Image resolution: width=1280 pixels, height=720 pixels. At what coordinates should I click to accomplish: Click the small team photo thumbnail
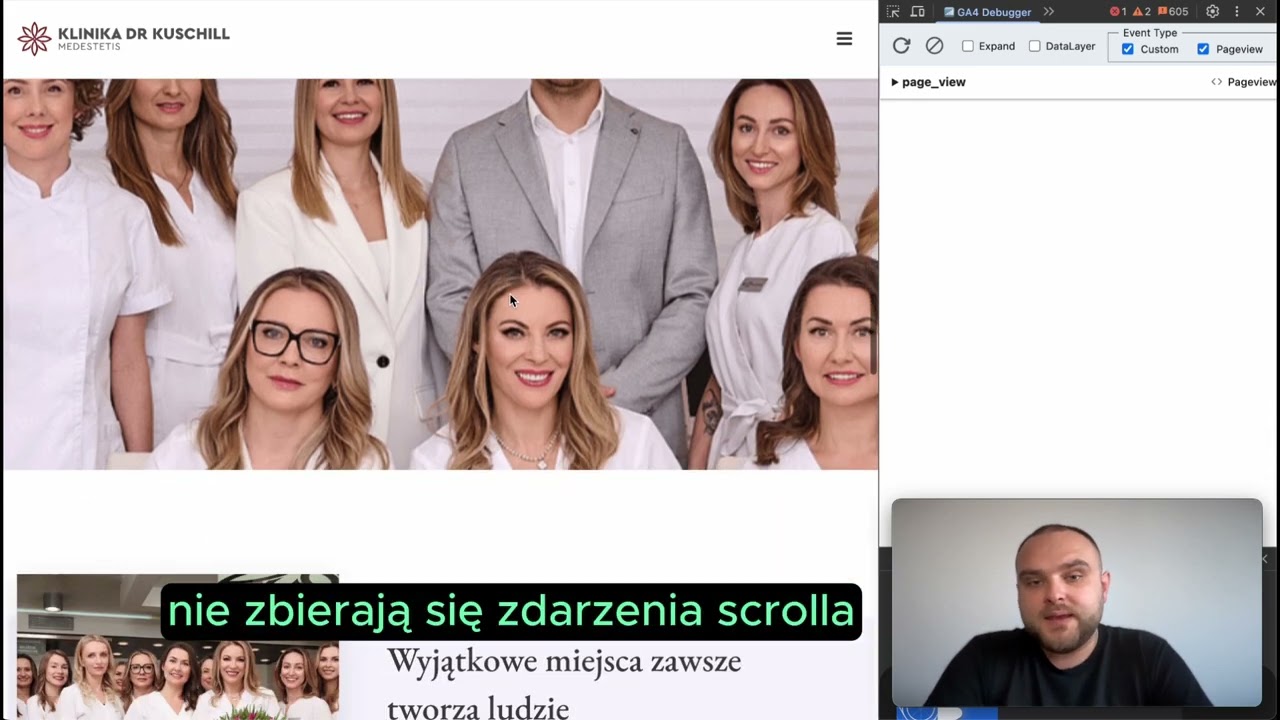point(178,647)
